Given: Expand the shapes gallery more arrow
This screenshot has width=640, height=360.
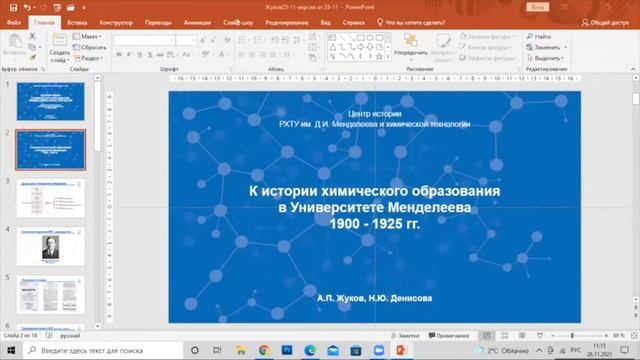Looking at the screenshot, I should pos(388,57).
